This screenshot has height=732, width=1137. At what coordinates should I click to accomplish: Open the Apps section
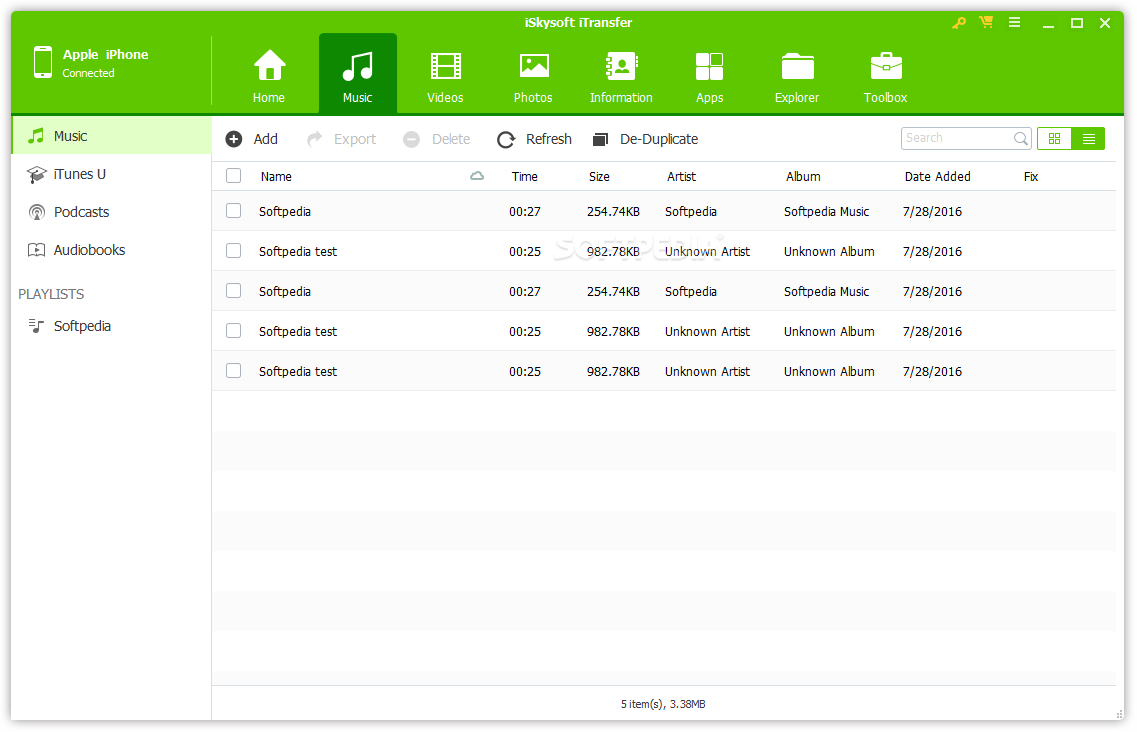(709, 76)
